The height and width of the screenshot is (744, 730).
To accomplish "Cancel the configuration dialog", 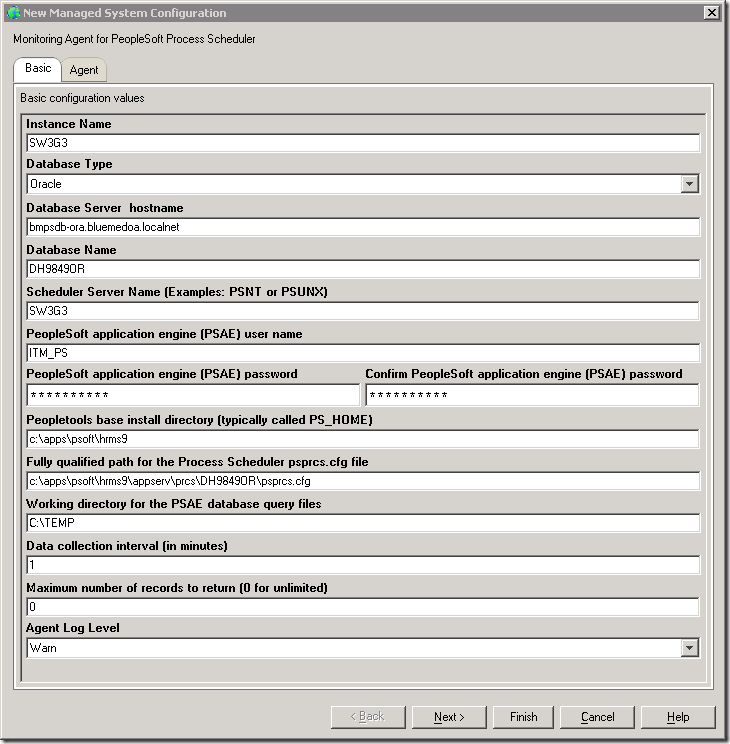I will pos(597,717).
